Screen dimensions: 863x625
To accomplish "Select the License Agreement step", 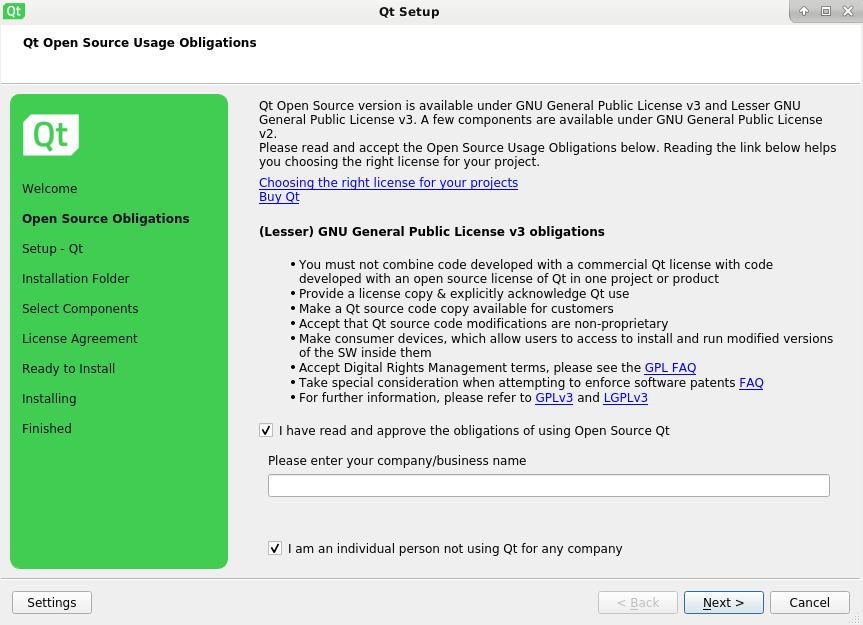I will [80, 339].
